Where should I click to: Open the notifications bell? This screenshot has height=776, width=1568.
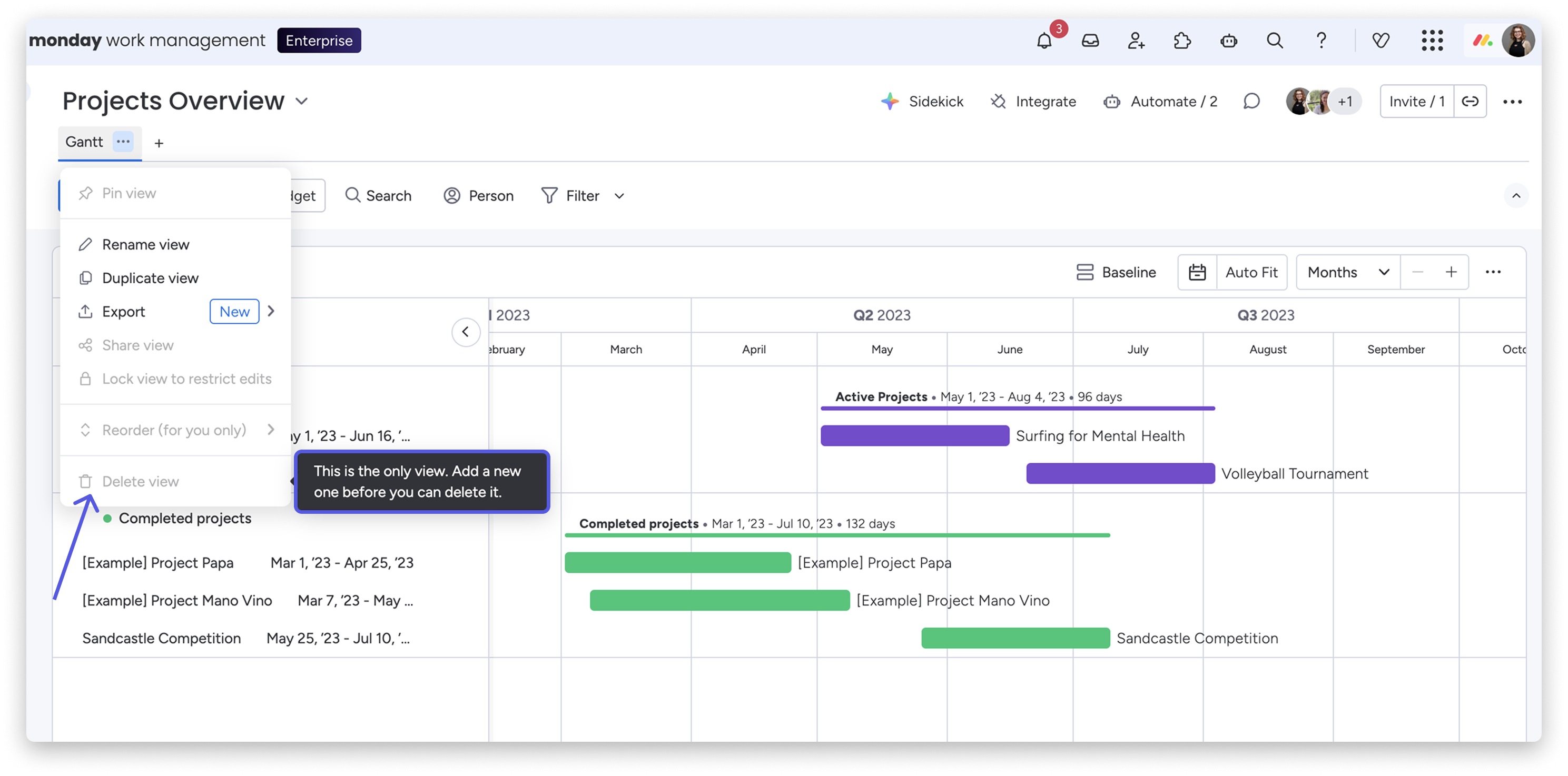[x=1044, y=41]
